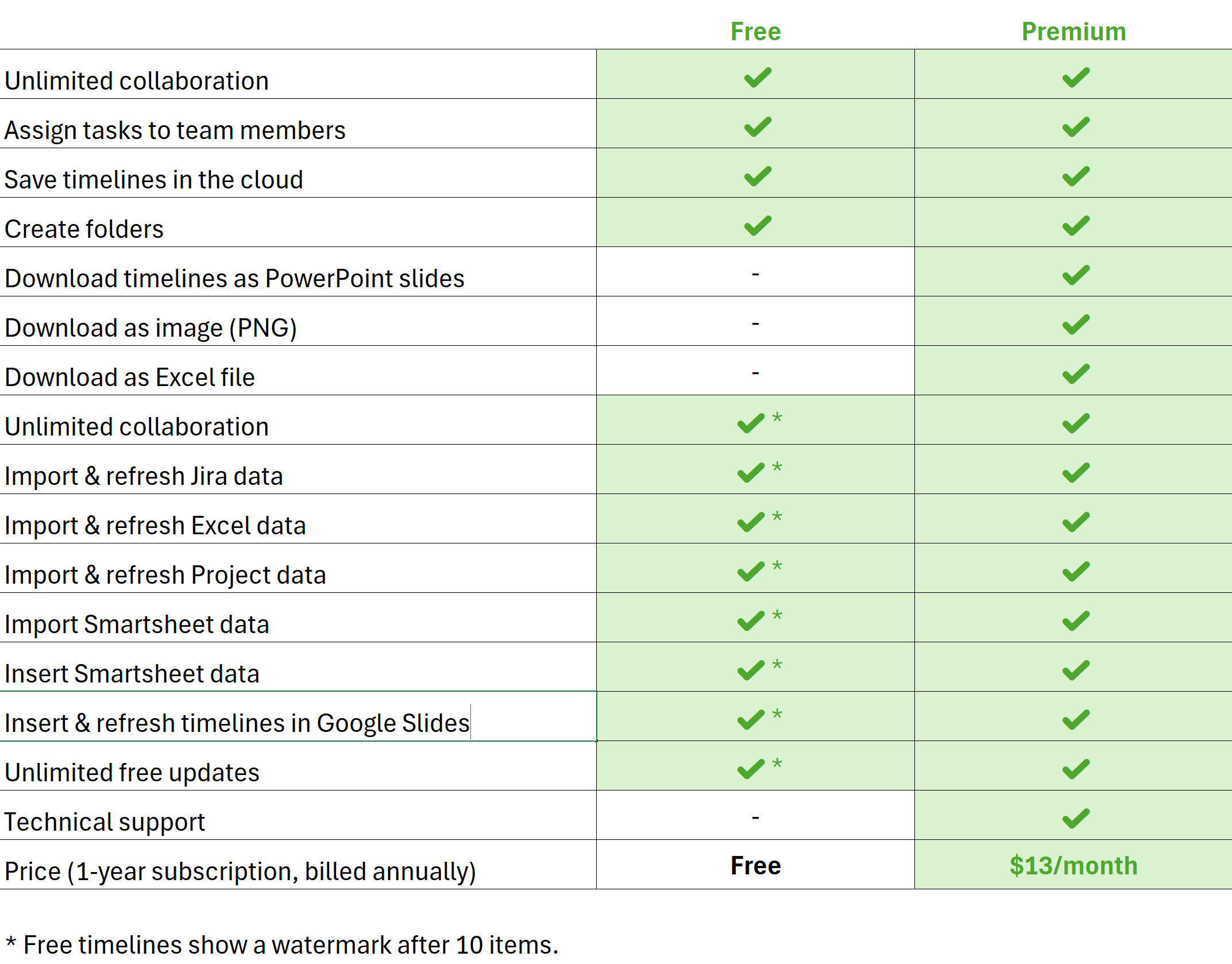Click the $13/month price cell
Screen dimensions: 1232x964
click(x=1073, y=865)
